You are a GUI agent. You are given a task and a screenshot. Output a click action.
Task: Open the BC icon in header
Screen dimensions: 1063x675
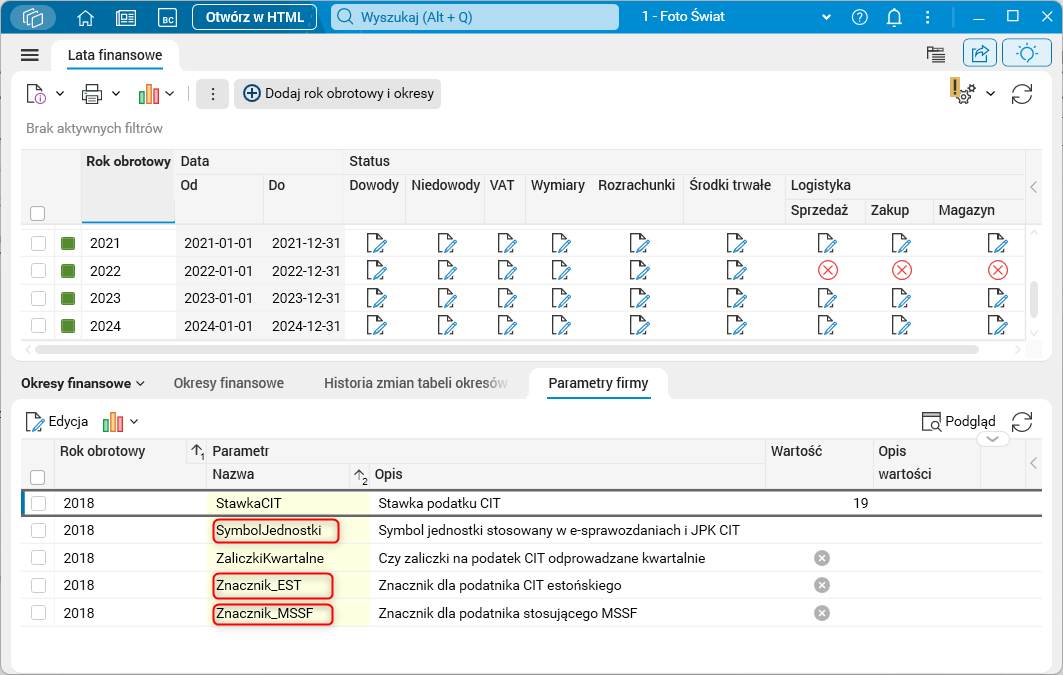[167, 18]
